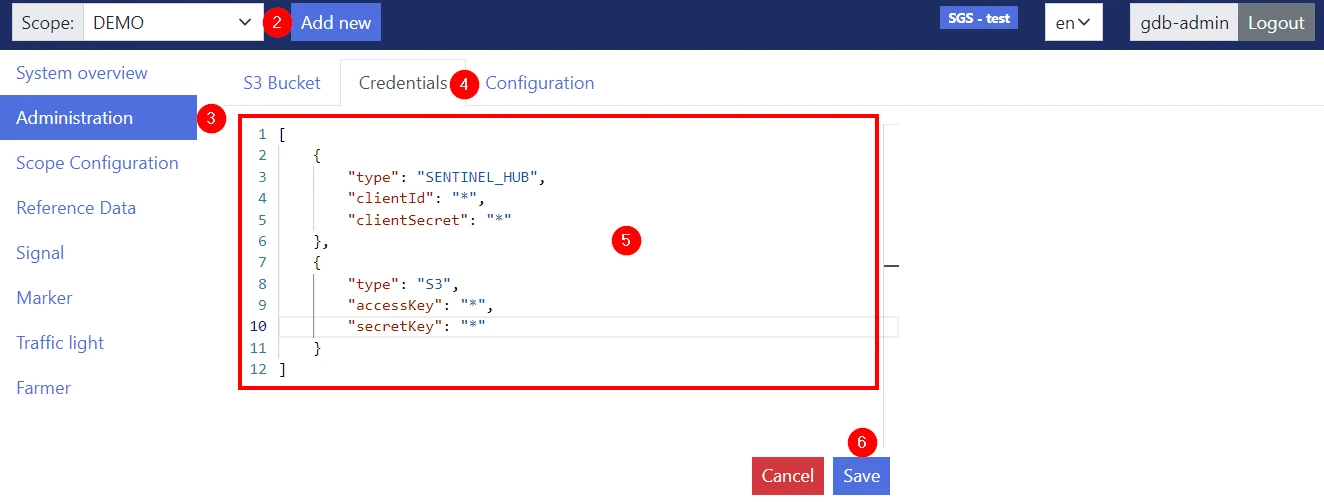Open System overview in the sidebar
The image size is (1324, 502).
pyautogui.click(x=82, y=73)
